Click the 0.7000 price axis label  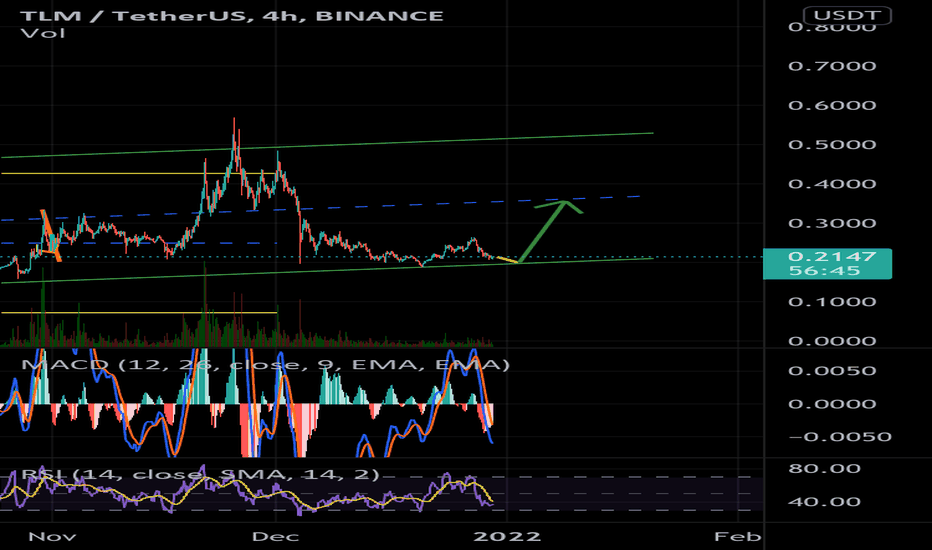tap(832, 66)
